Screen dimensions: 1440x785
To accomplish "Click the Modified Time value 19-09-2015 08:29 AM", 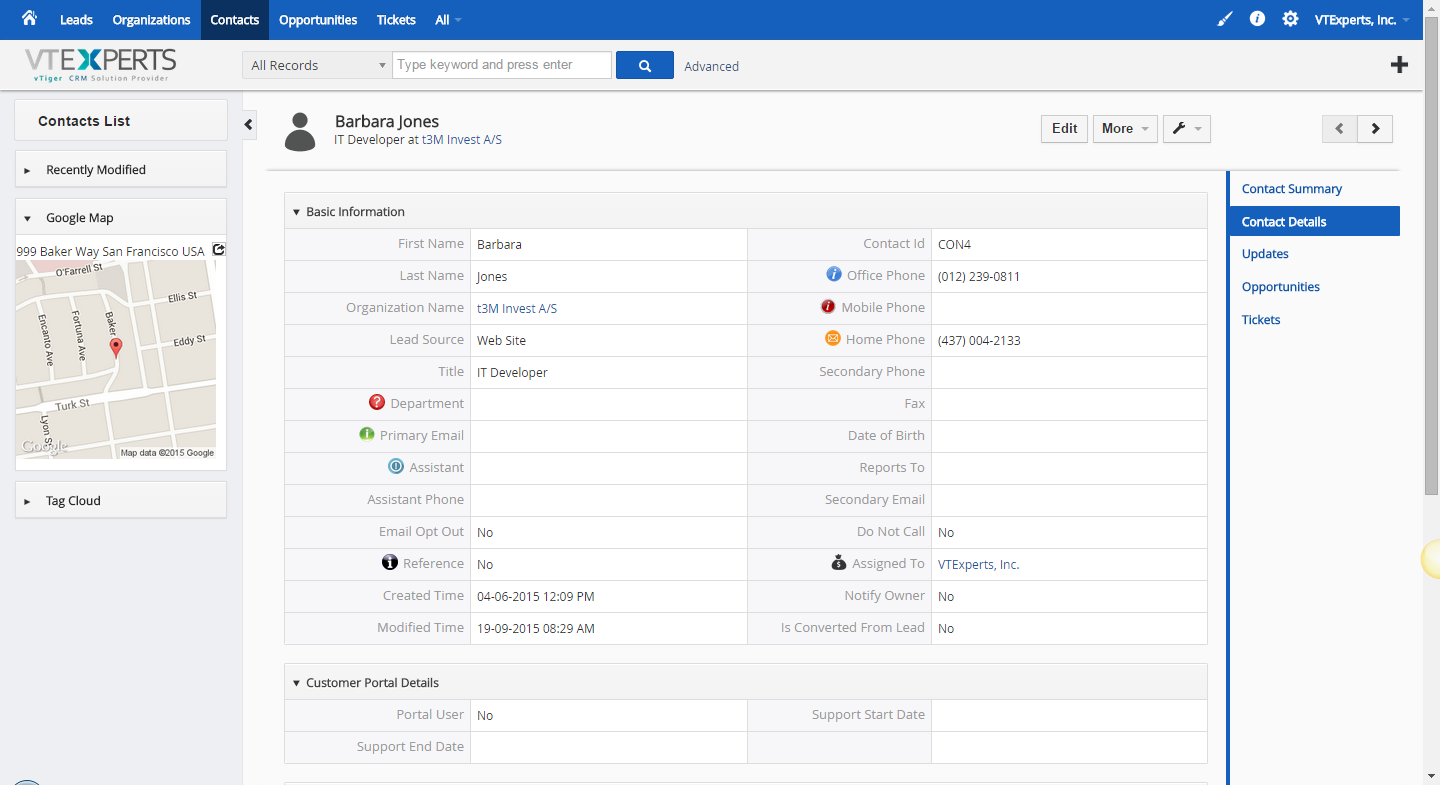I will [x=536, y=629].
